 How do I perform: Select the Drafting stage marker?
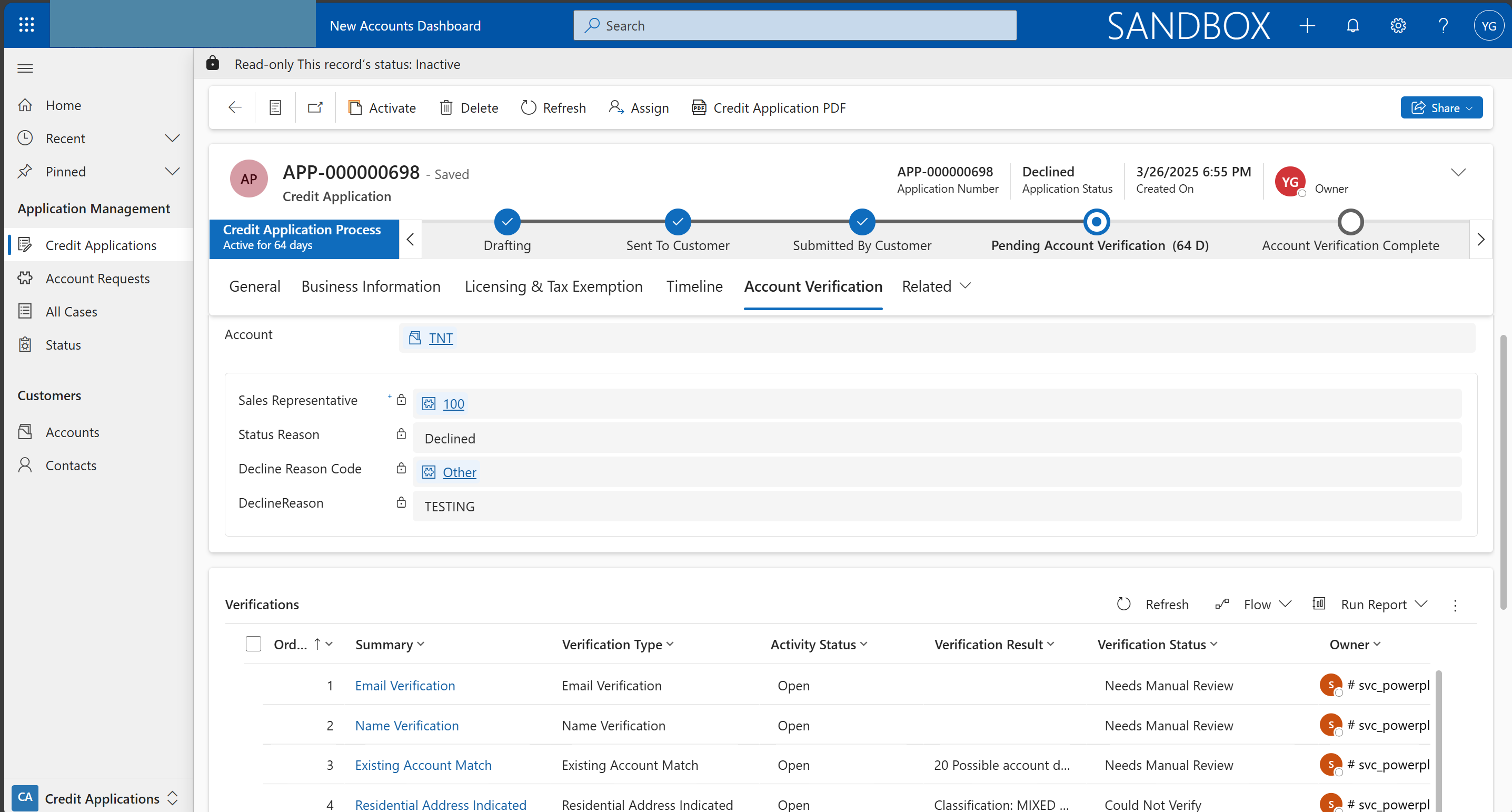(507, 222)
